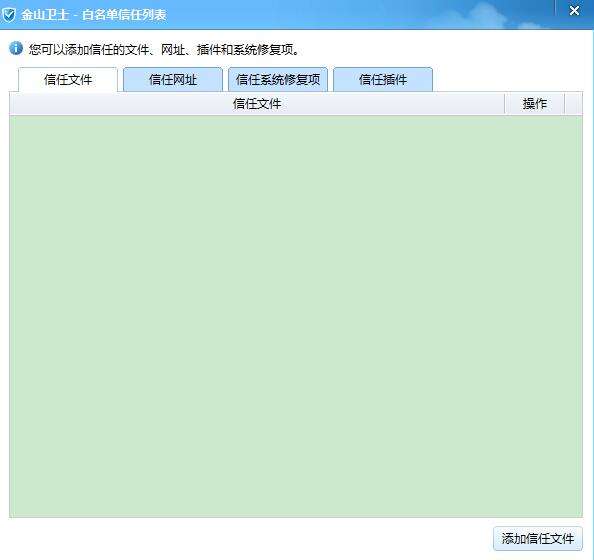This screenshot has height=560, width=594.
Task: Click the blue info icon
Action: 16,48
